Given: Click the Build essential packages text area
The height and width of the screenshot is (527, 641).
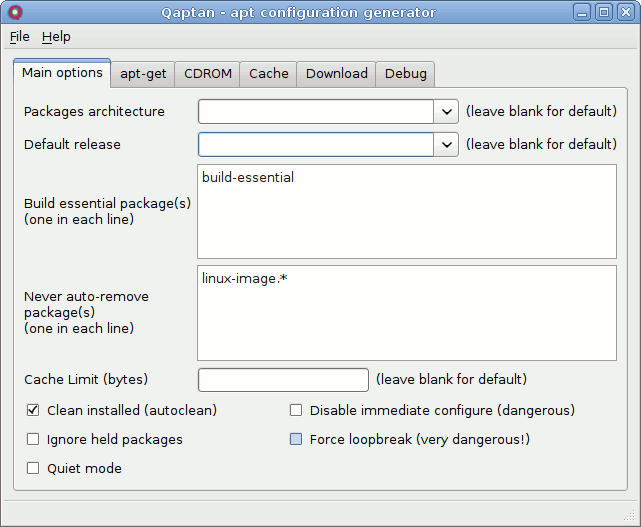Looking at the screenshot, I should point(407,211).
